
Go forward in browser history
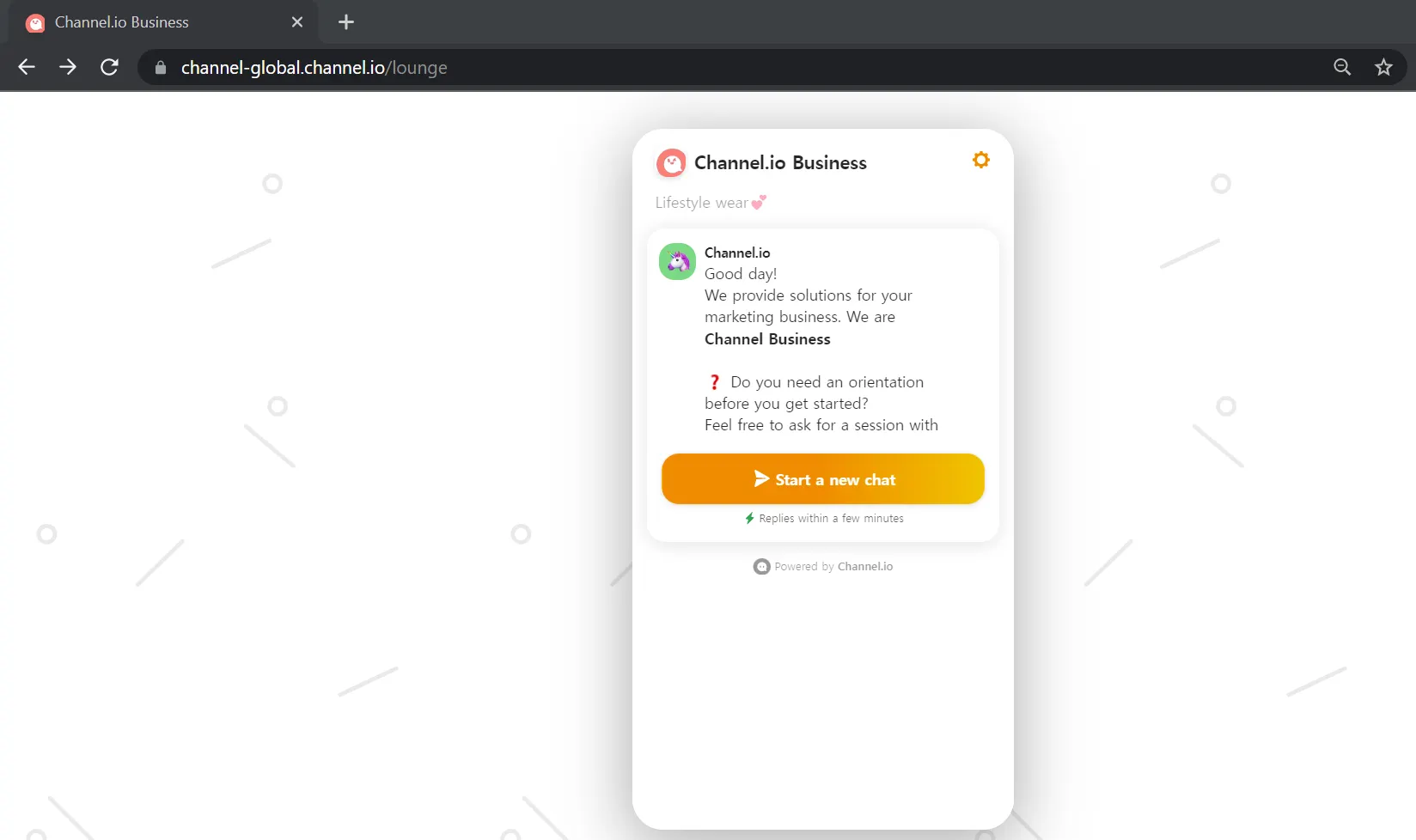coord(68,67)
